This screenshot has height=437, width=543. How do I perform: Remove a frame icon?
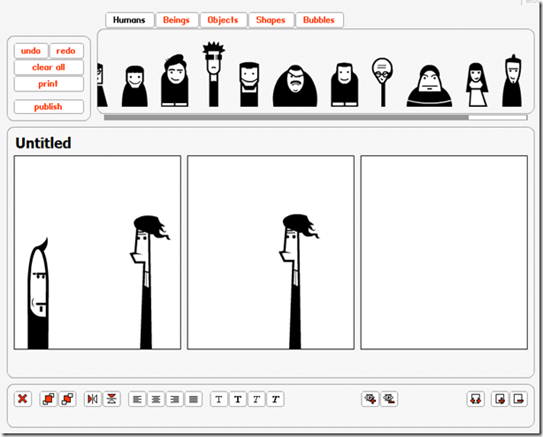tap(519, 399)
